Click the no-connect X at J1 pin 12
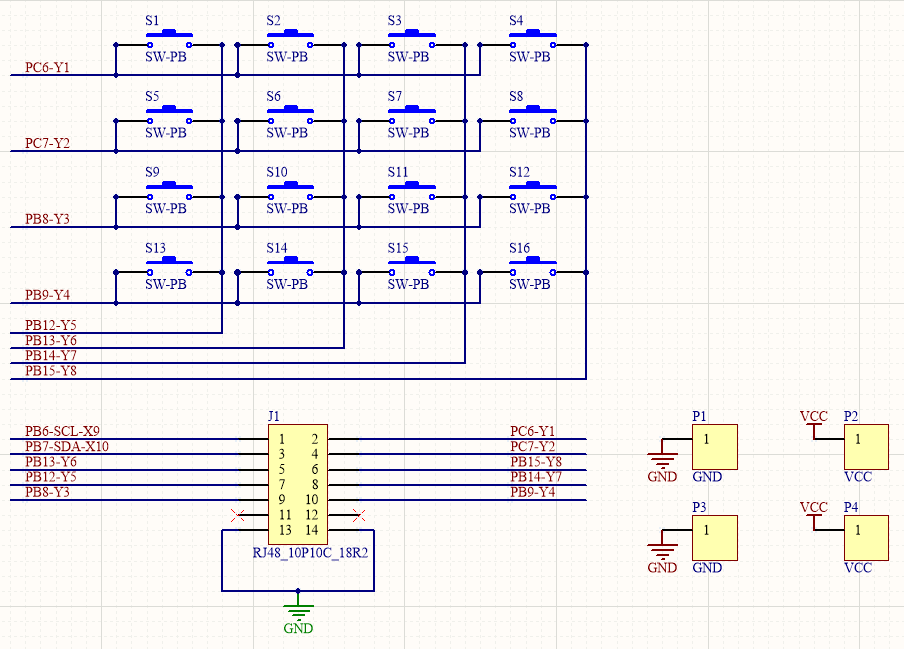This screenshot has height=649, width=904. pyautogui.click(x=359, y=515)
